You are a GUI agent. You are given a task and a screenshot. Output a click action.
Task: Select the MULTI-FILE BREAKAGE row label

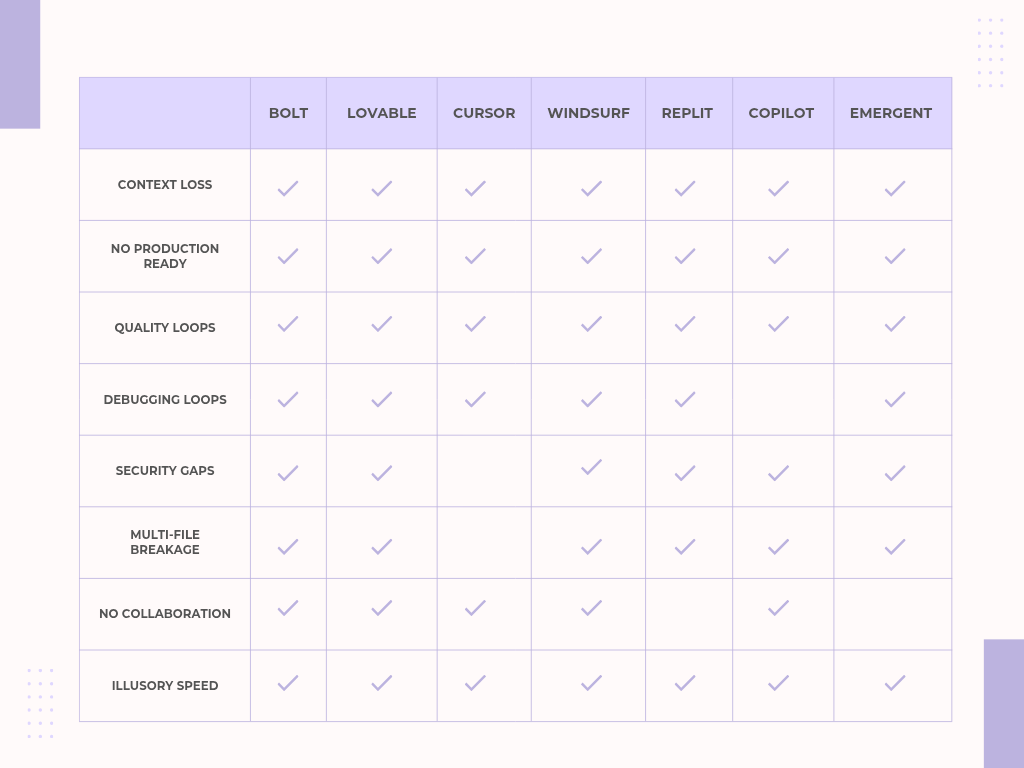click(x=165, y=542)
